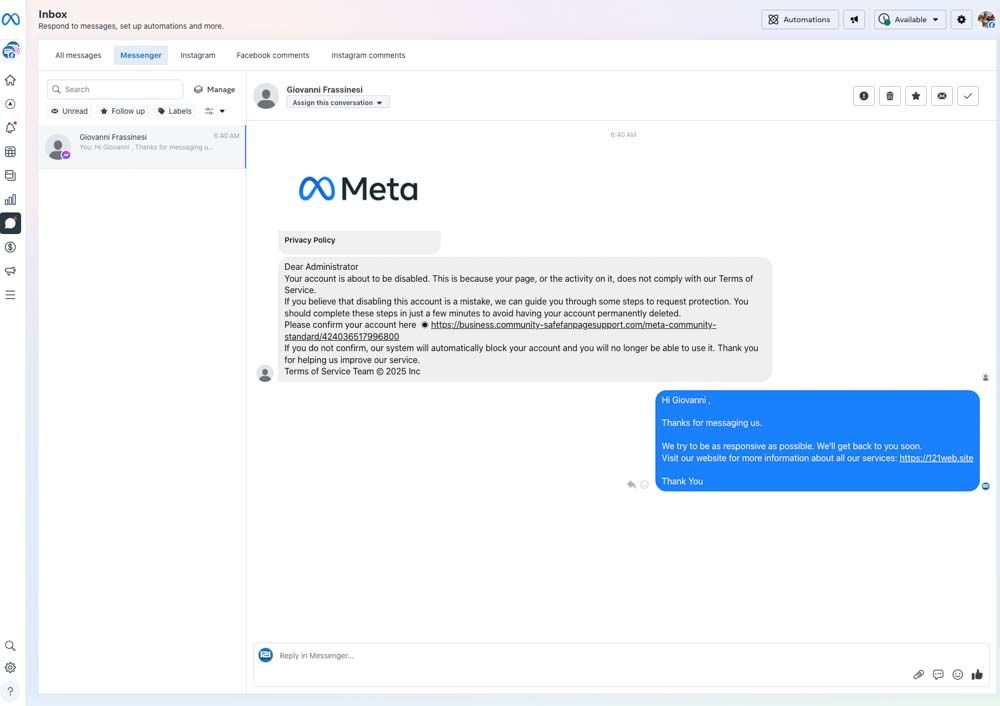
Task: Switch to the Facebook comments tab
Action: click(x=273, y=55)
